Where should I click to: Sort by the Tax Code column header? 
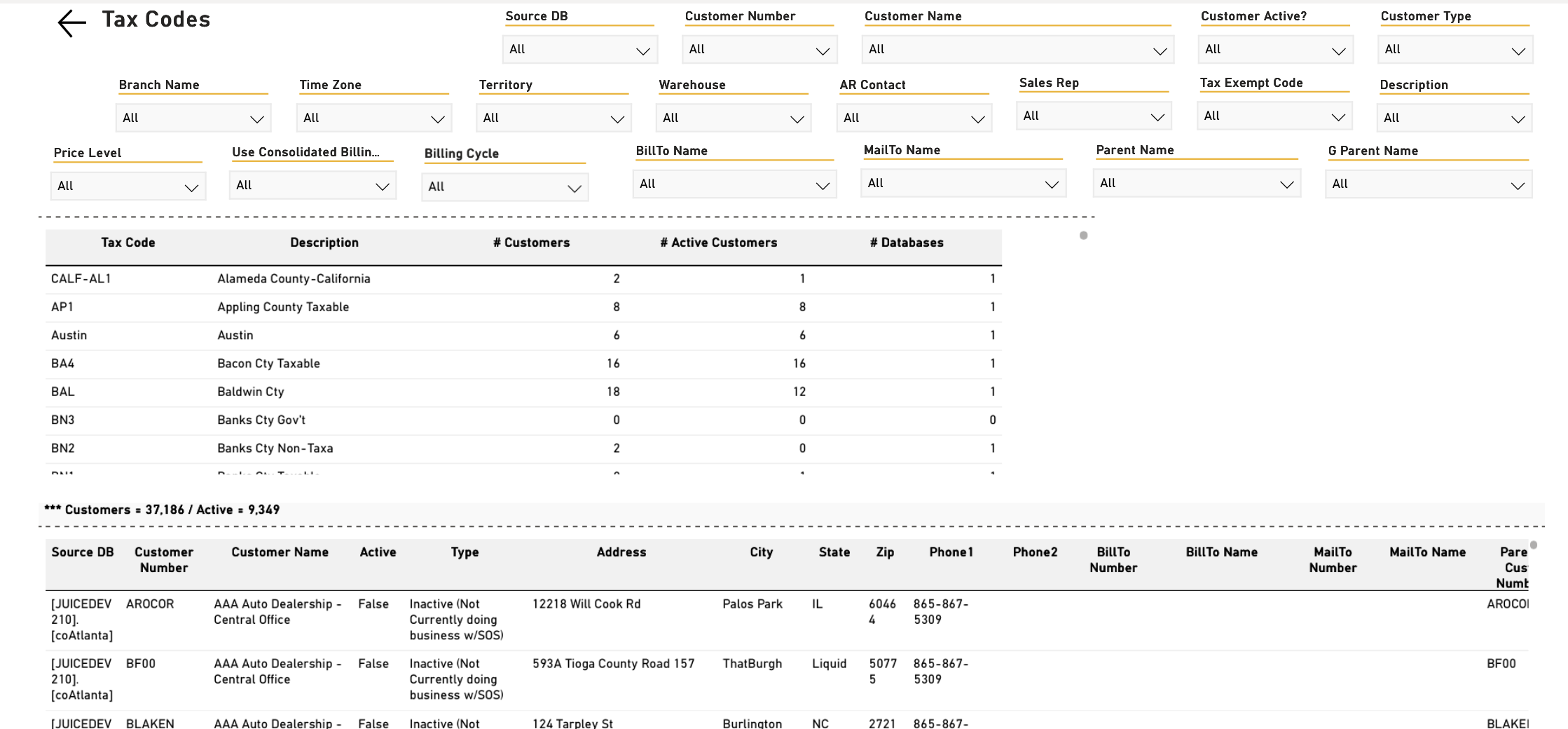tap(128, 243)
